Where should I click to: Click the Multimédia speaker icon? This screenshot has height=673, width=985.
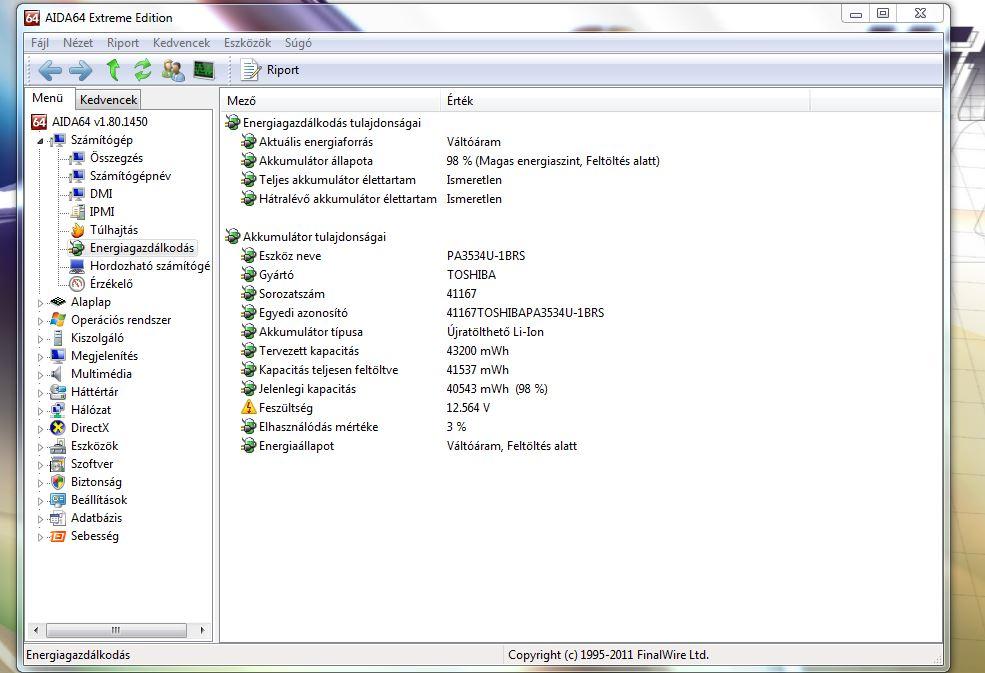pos(58,374)
